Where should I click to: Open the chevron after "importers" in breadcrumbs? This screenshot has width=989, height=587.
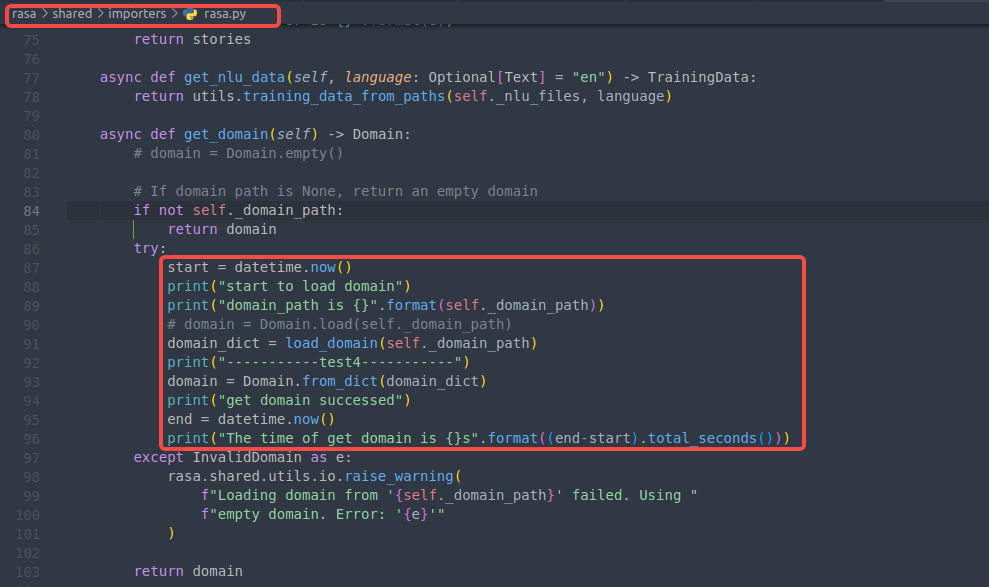[175, 14]
